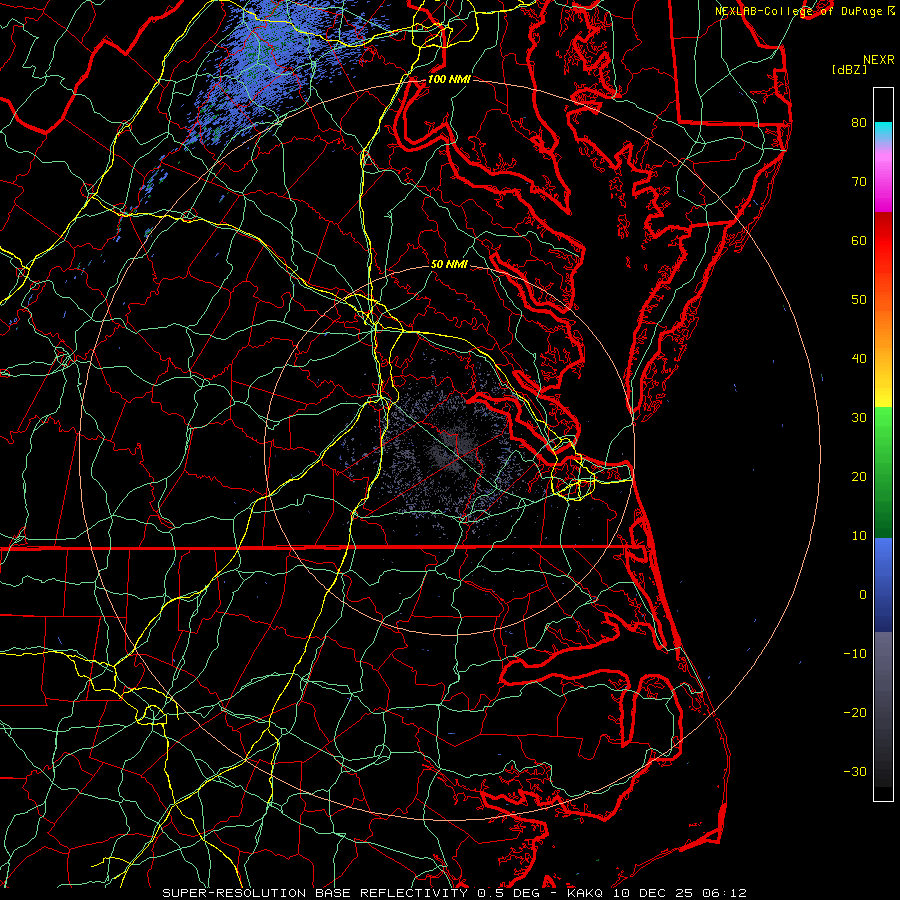Viewport: 900px width, 900px height.
Task: Click the [dBZ] units label
Action: (x=849, y=70)
